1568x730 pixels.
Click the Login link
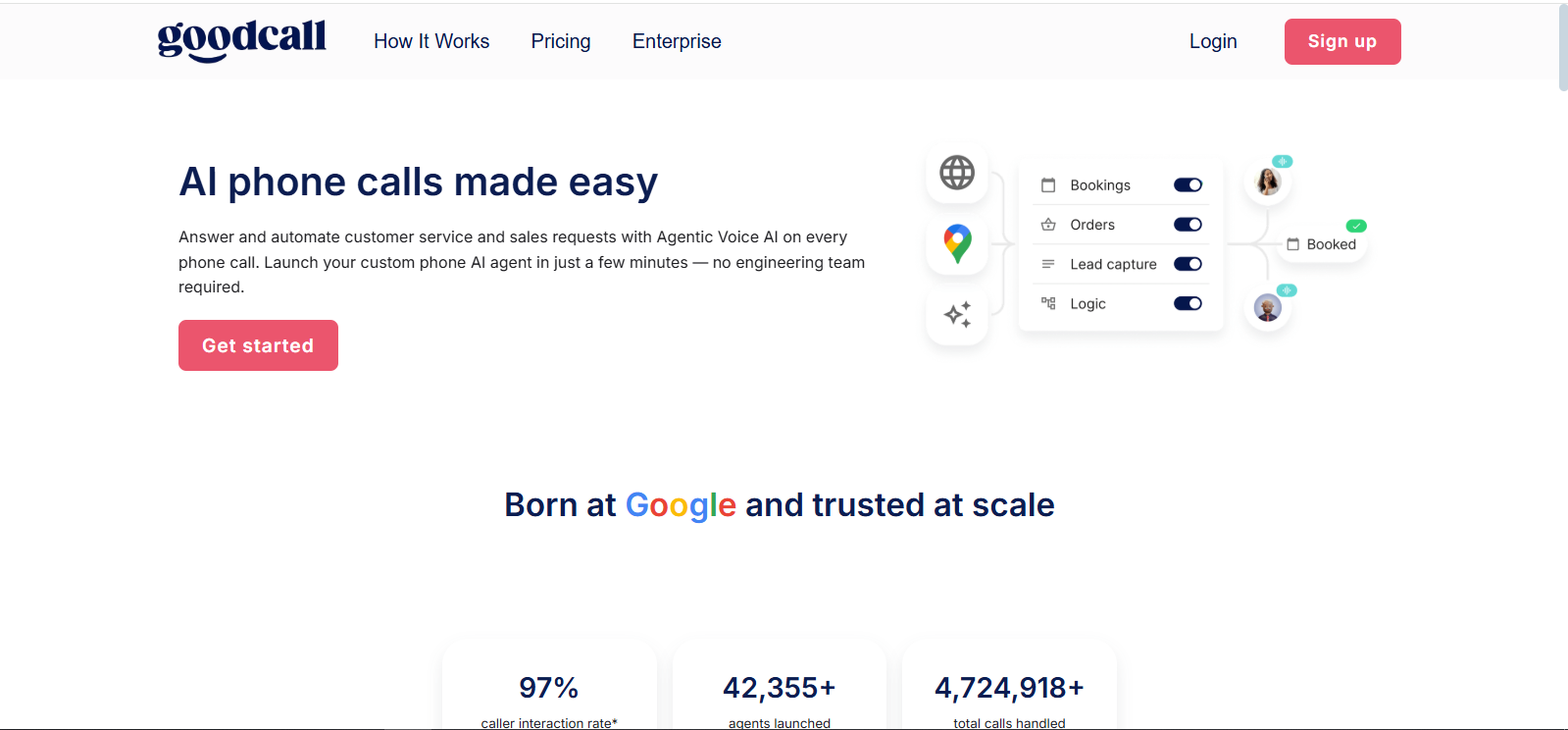tap(1213, 41)
